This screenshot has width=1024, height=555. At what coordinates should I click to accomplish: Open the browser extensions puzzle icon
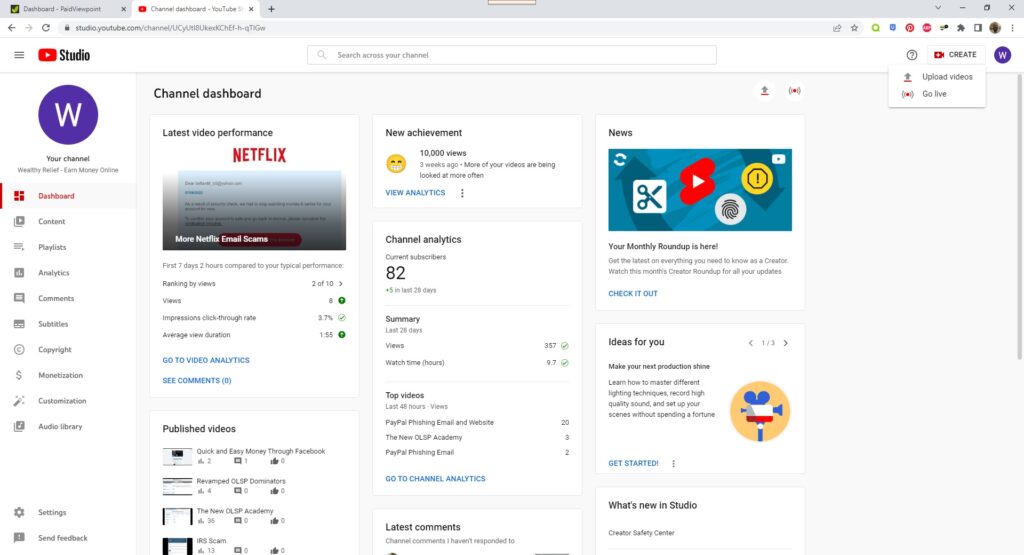[961, 28]
